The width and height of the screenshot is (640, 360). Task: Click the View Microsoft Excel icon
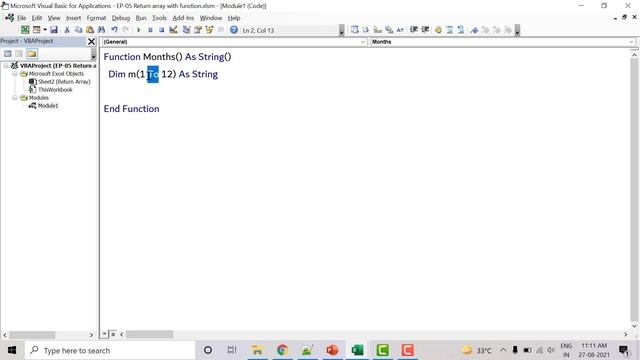pyautogui.click(x=25, y=30)
